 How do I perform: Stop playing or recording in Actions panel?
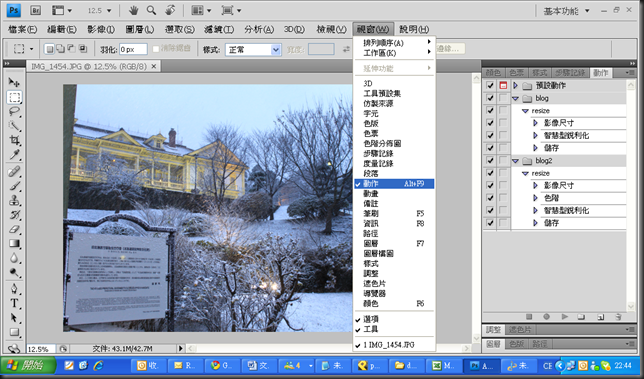pyautogui.click(x=529, y=317)
